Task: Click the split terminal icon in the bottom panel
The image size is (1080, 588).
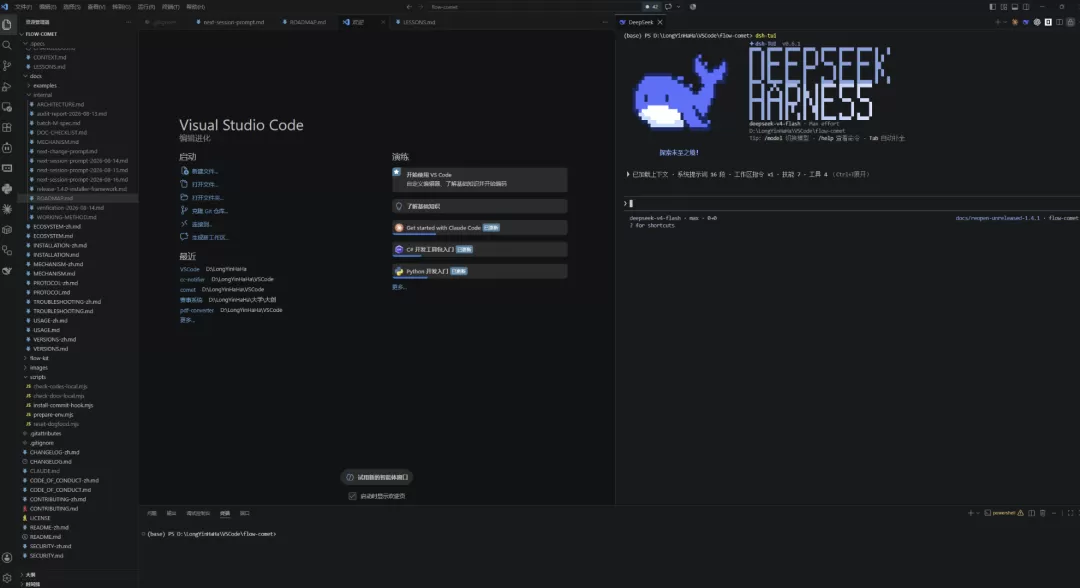Action: (x=1032, y=513)
